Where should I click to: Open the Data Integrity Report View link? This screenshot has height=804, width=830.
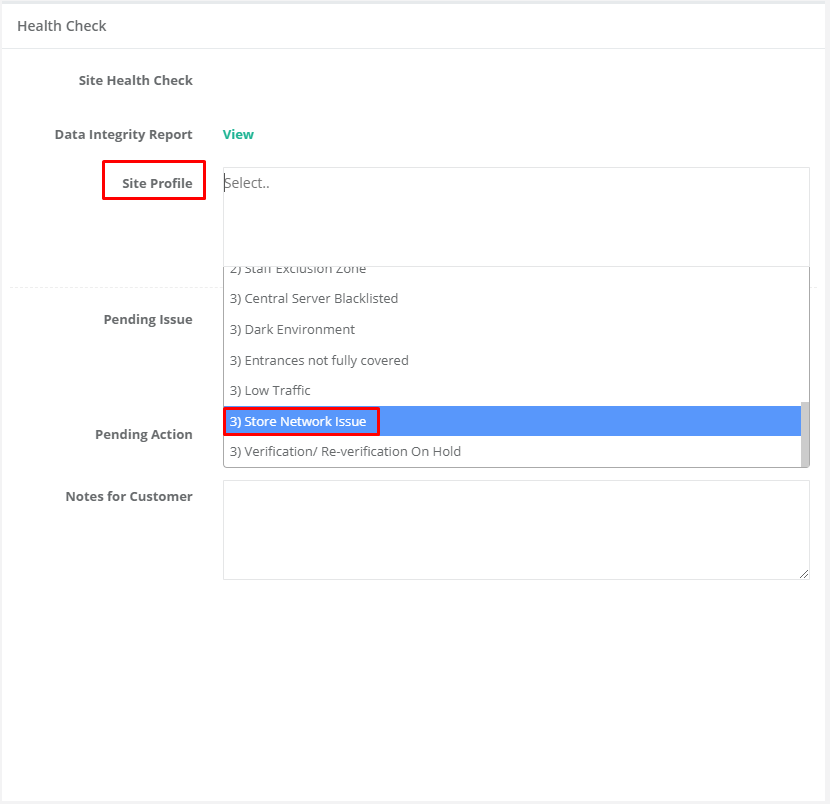[238, 134]
